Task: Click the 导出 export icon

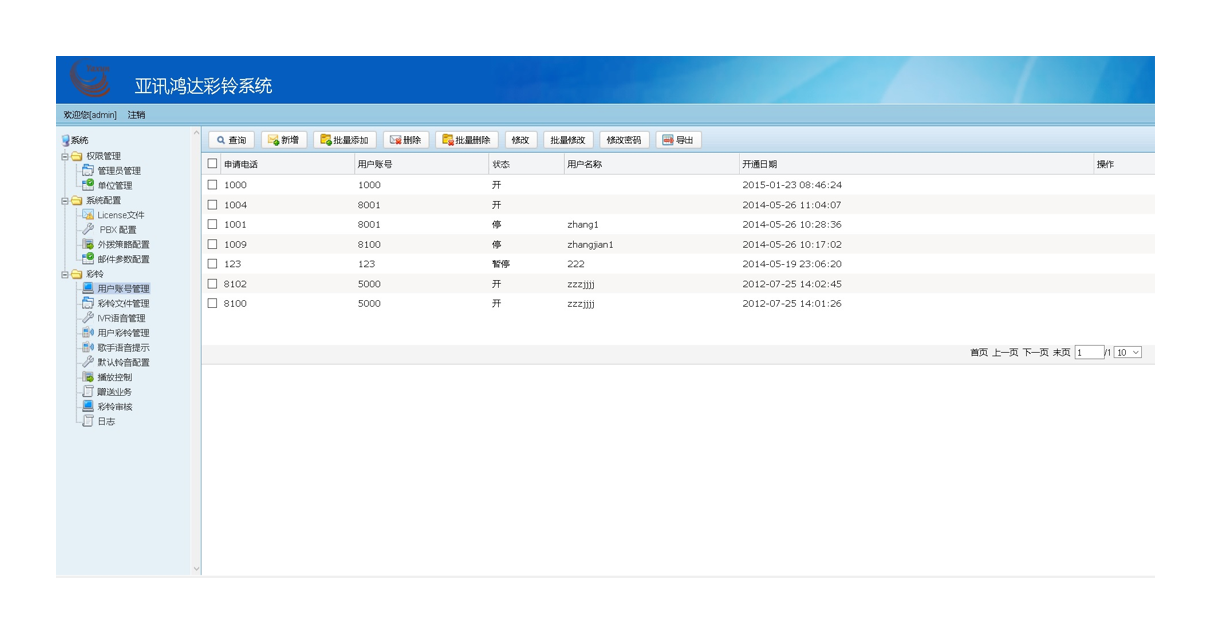Action: (x=668, y=141)
